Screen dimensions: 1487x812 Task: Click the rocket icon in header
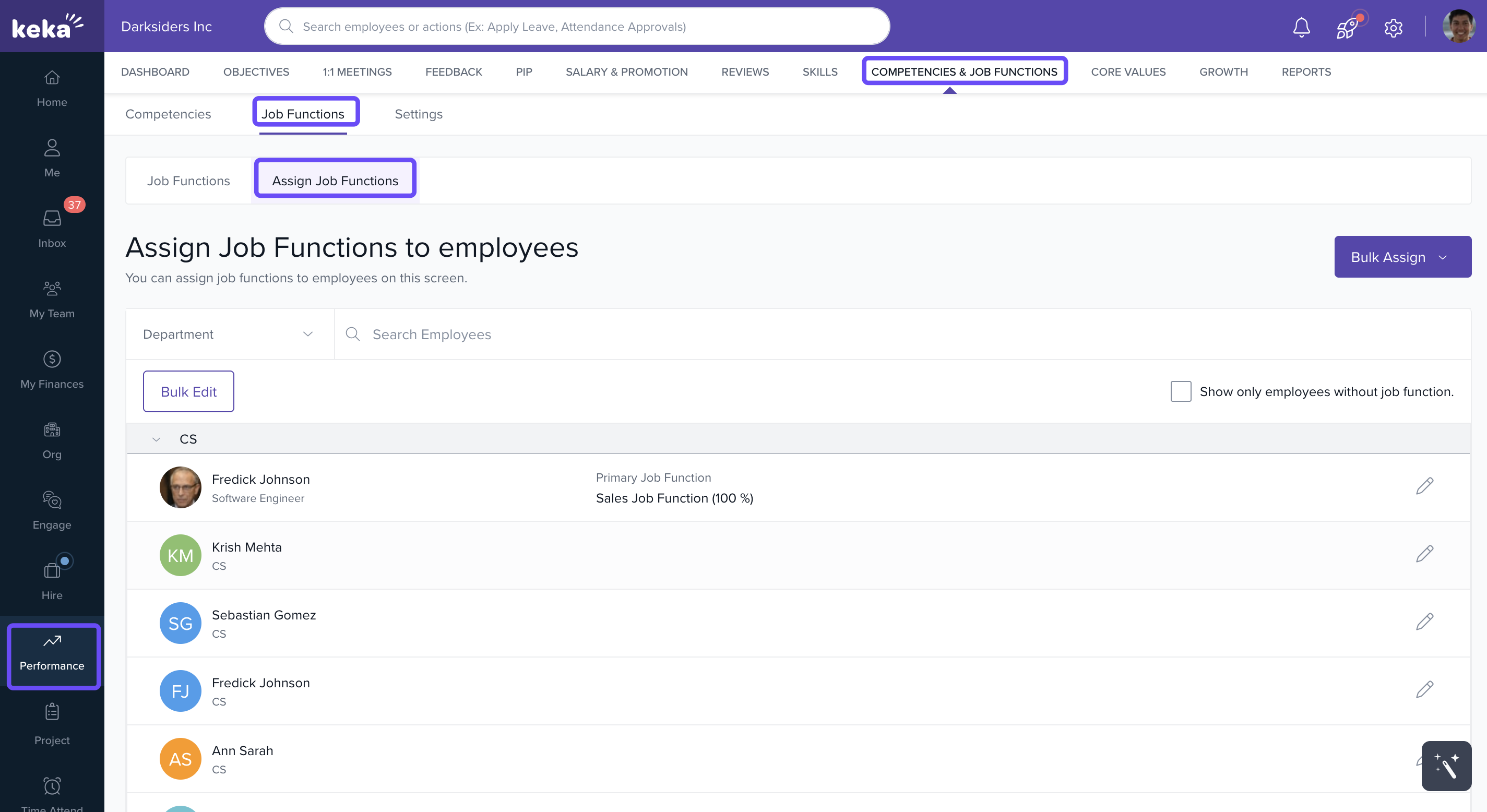[1347, 27]
